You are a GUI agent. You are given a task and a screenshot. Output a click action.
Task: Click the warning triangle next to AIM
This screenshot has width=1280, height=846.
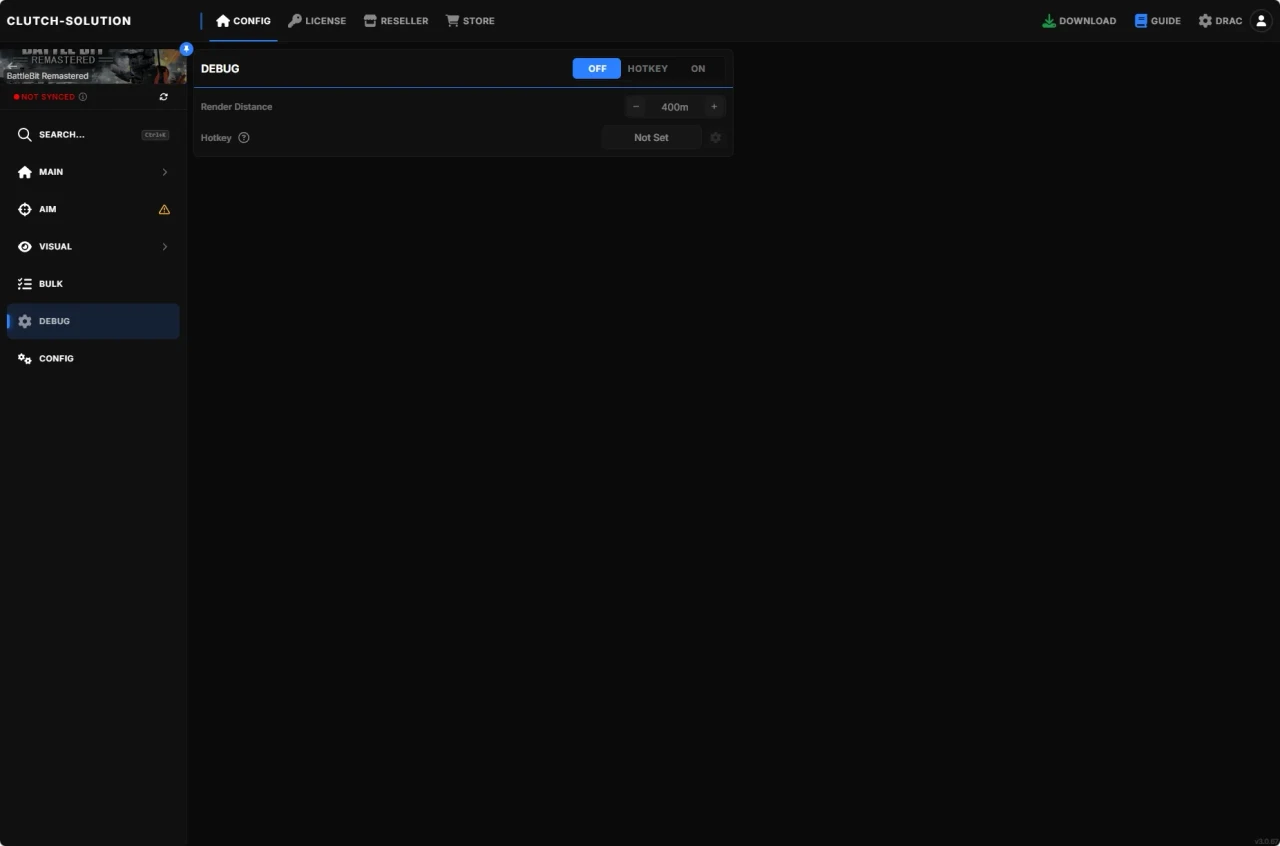click(164, 209)
